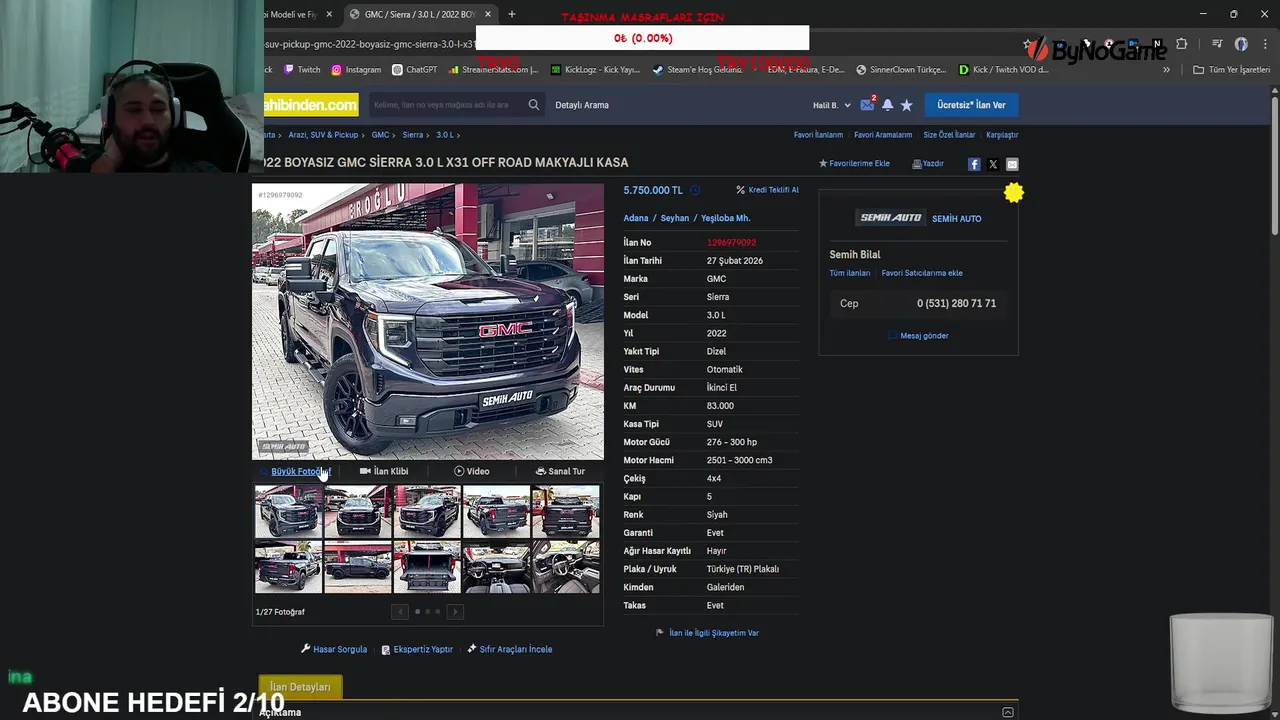Expand the Arazi, SUV & Pickup breadcrumb arrow
This screenshot has width=1280, height=720.
[x=364, y=135]
